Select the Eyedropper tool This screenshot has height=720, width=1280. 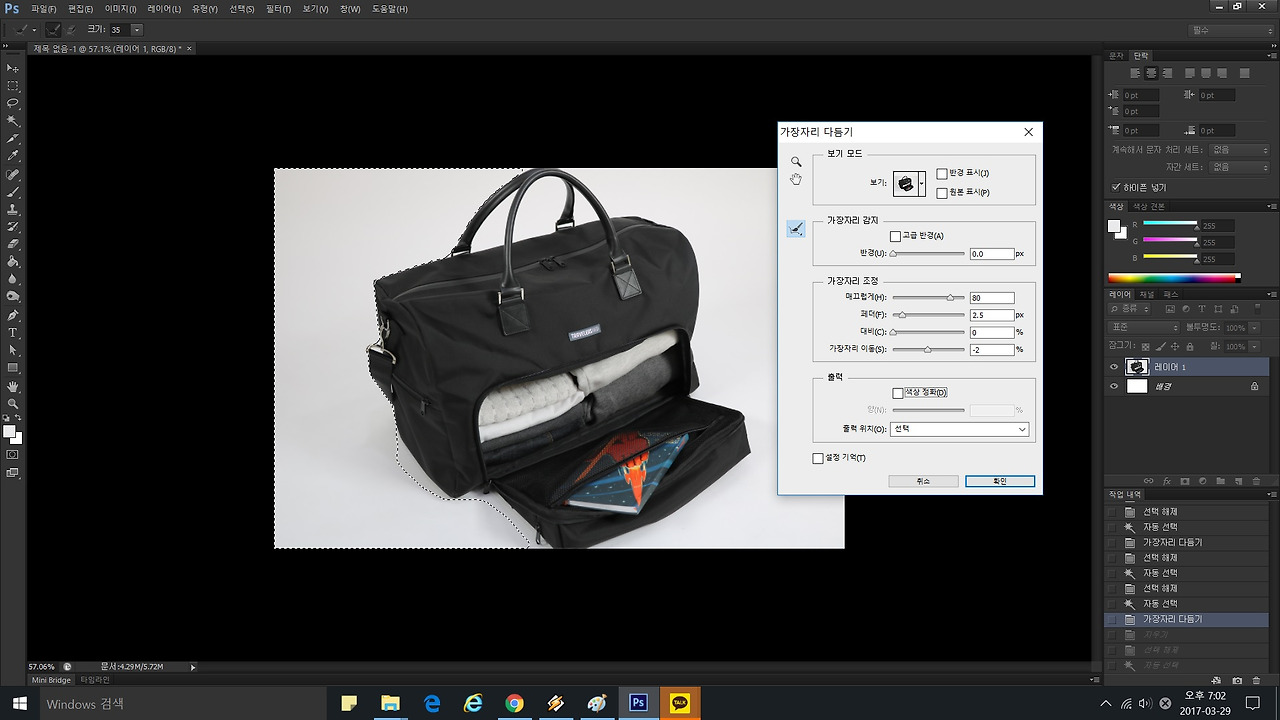pyautogui.click(x=13, y=156)
